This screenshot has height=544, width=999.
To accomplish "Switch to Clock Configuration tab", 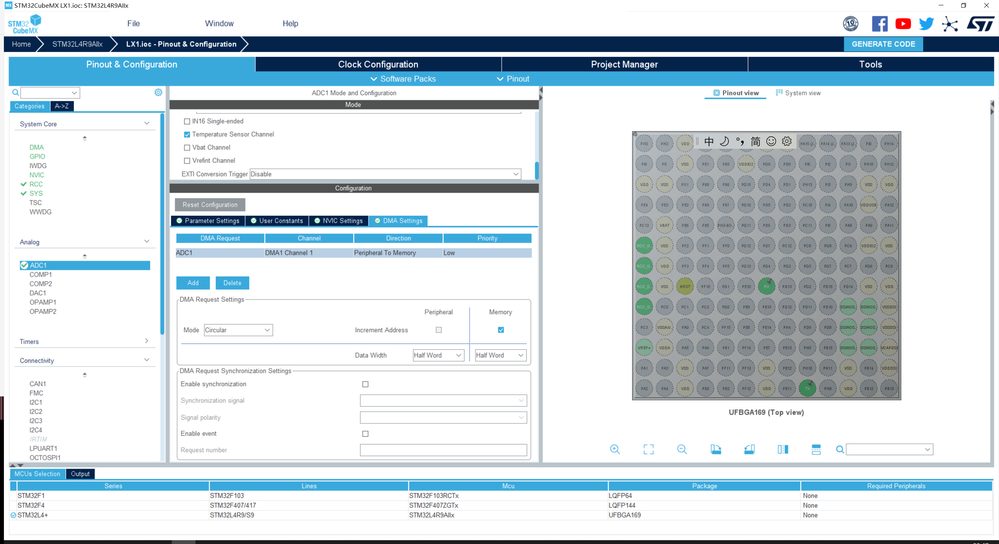I will point(378,64).
